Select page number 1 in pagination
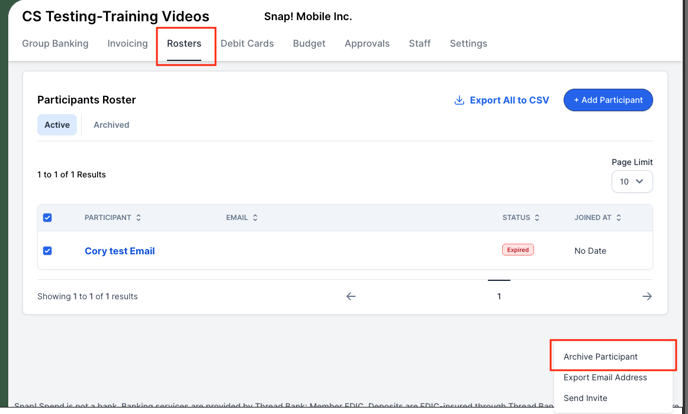 click(499, 296)
